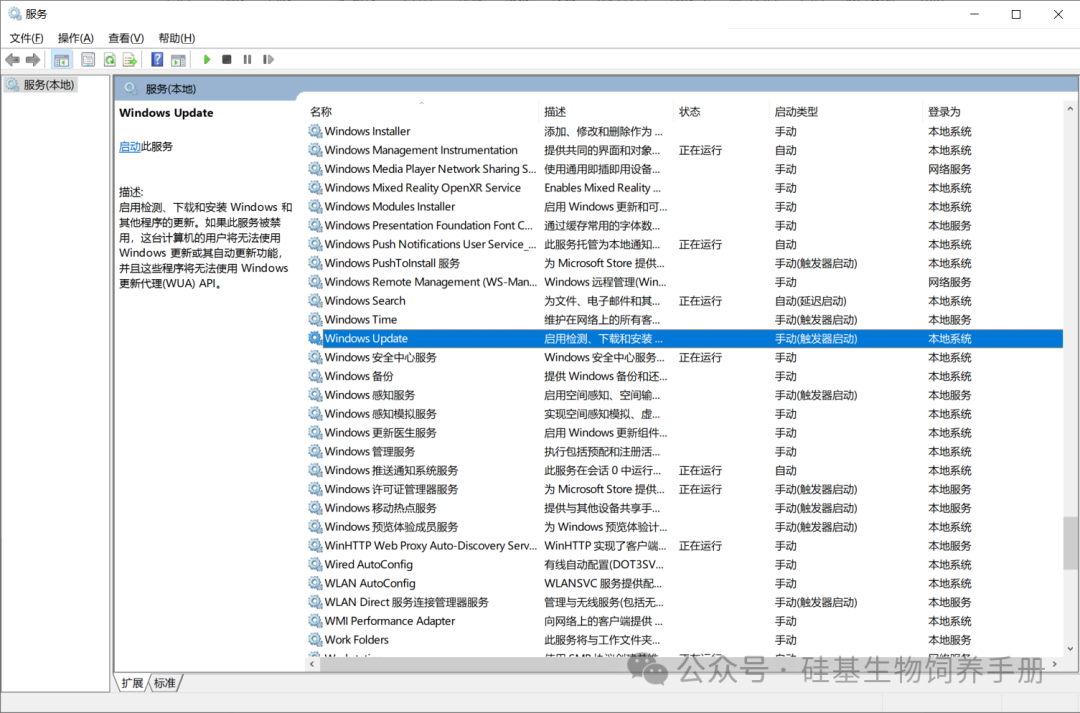This screenshot has width=1080, height=713.
Task: Click the Properties toolbar icon
Action: click(x=88, y=60)
